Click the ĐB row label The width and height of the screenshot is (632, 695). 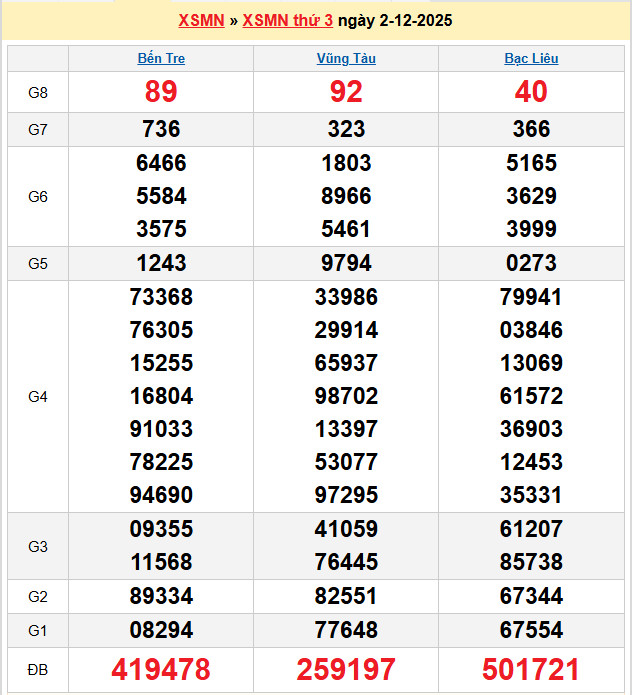tap(38, 669)
